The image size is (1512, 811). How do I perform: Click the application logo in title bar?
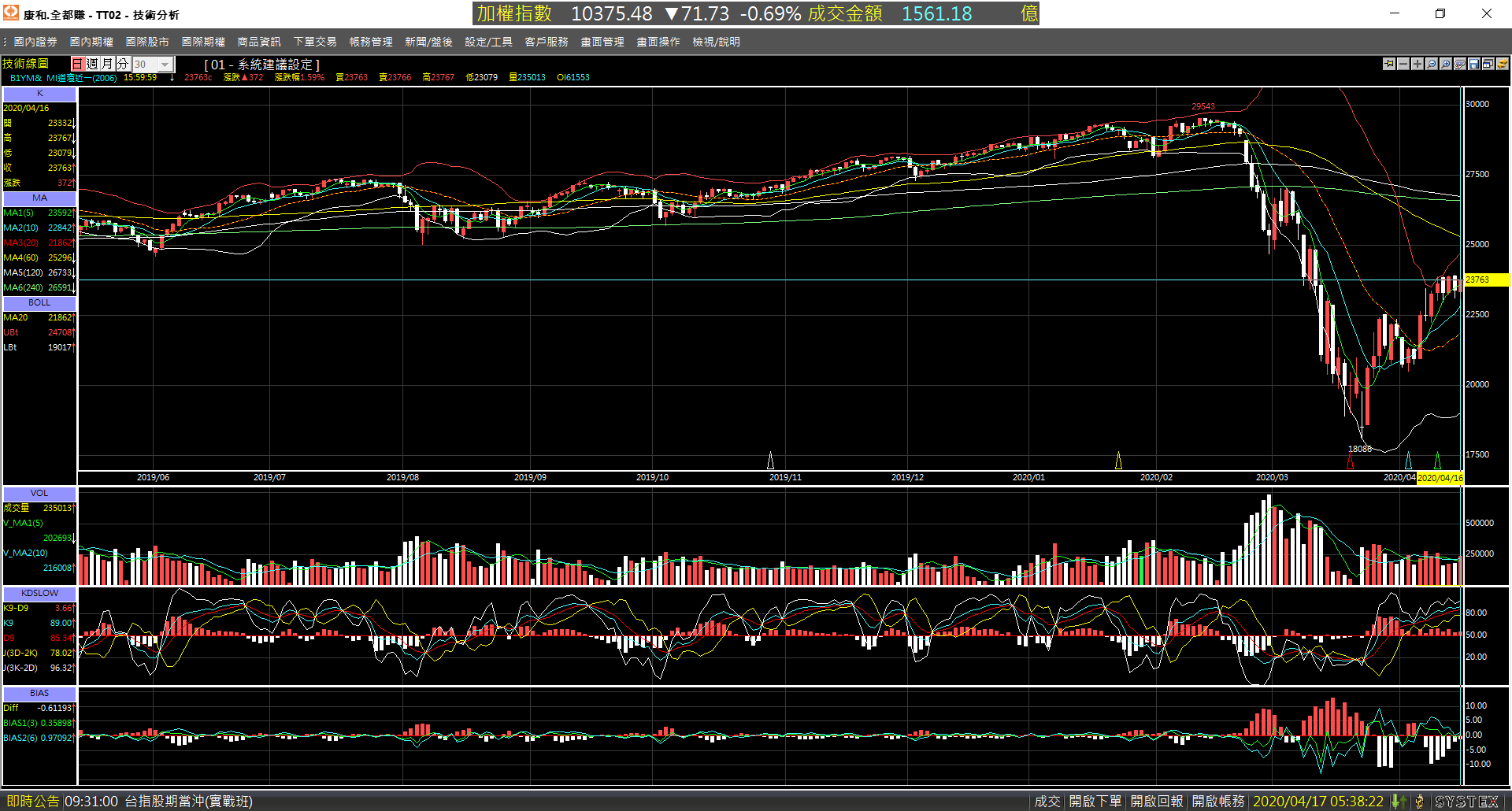click(11, 13)
